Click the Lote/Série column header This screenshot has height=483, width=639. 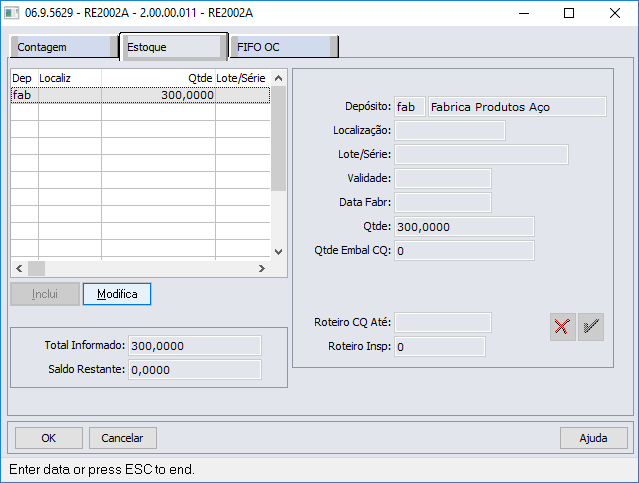pyautogui.click(x=243, y=78)
